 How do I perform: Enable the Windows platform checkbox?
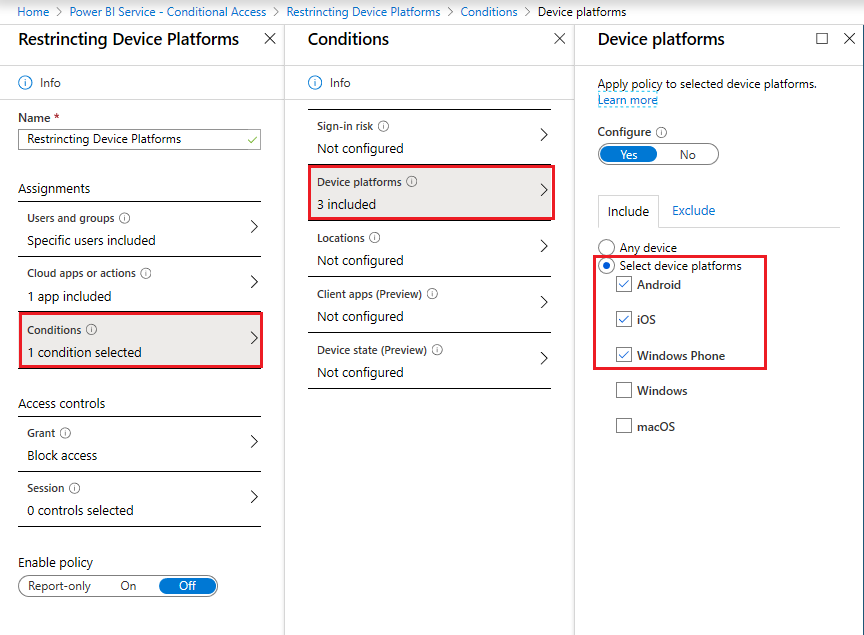(623, 390)
